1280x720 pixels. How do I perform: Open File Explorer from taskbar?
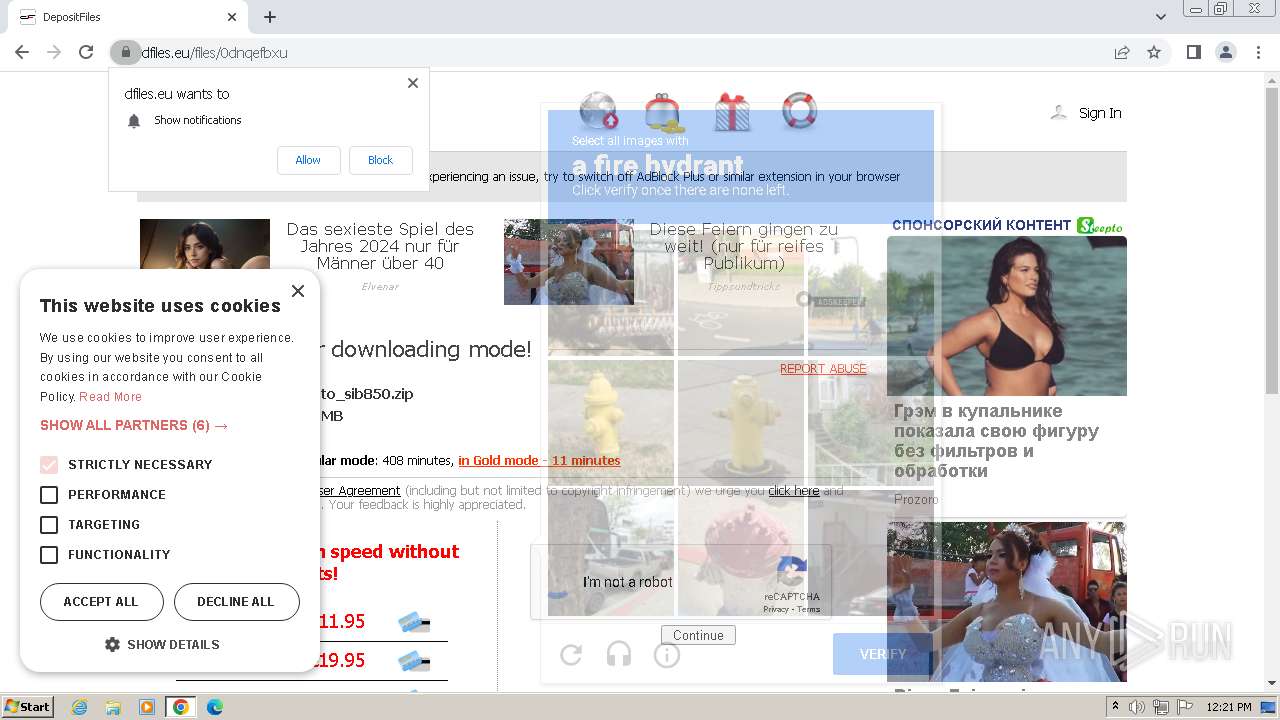[x=113, y=707]
